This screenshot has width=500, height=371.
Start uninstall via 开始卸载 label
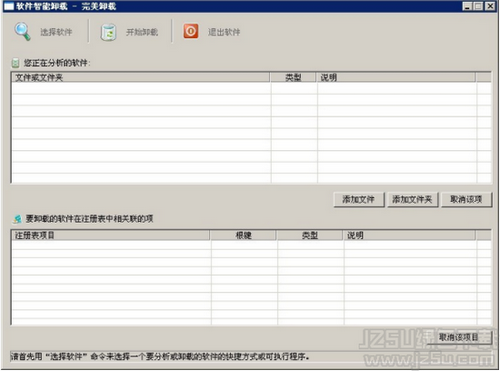point(142,32)
